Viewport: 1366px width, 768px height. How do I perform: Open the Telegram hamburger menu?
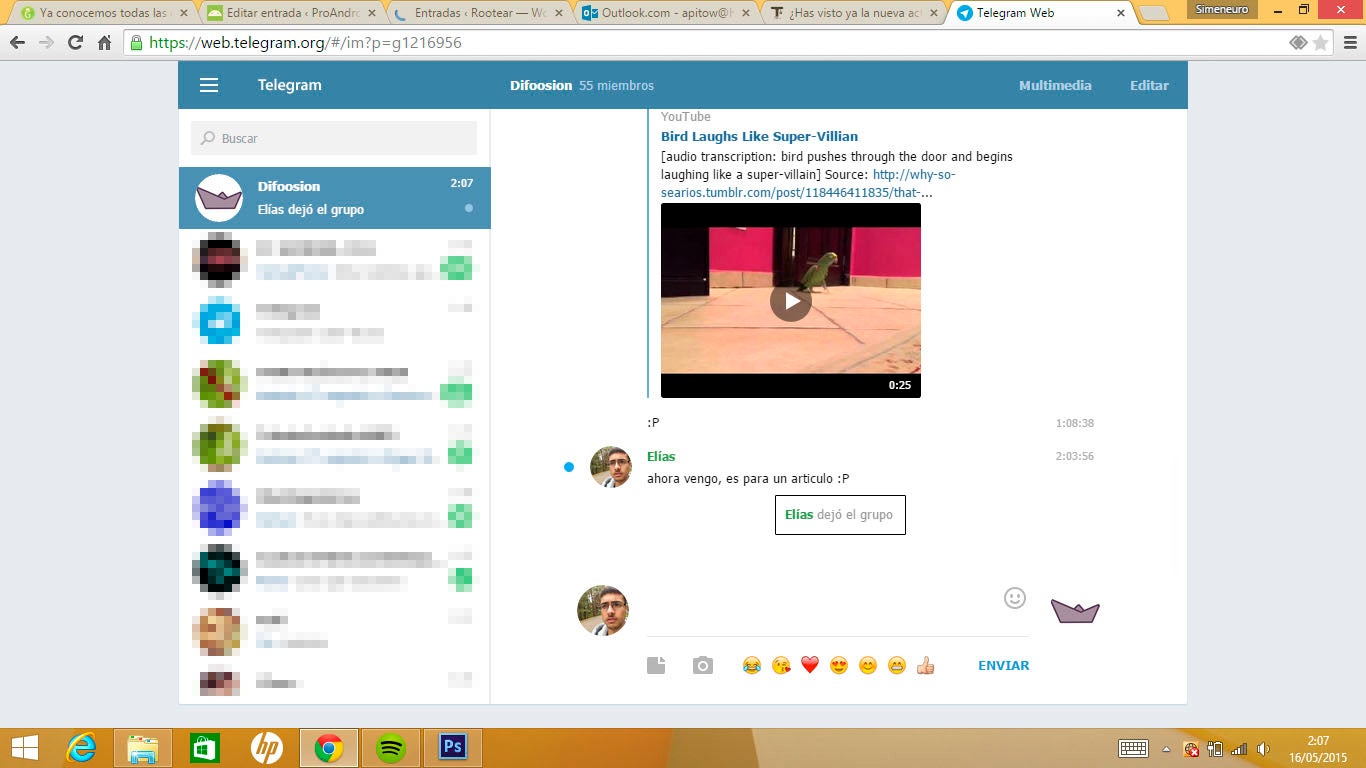pyautogui.click(x=209, y=85)
